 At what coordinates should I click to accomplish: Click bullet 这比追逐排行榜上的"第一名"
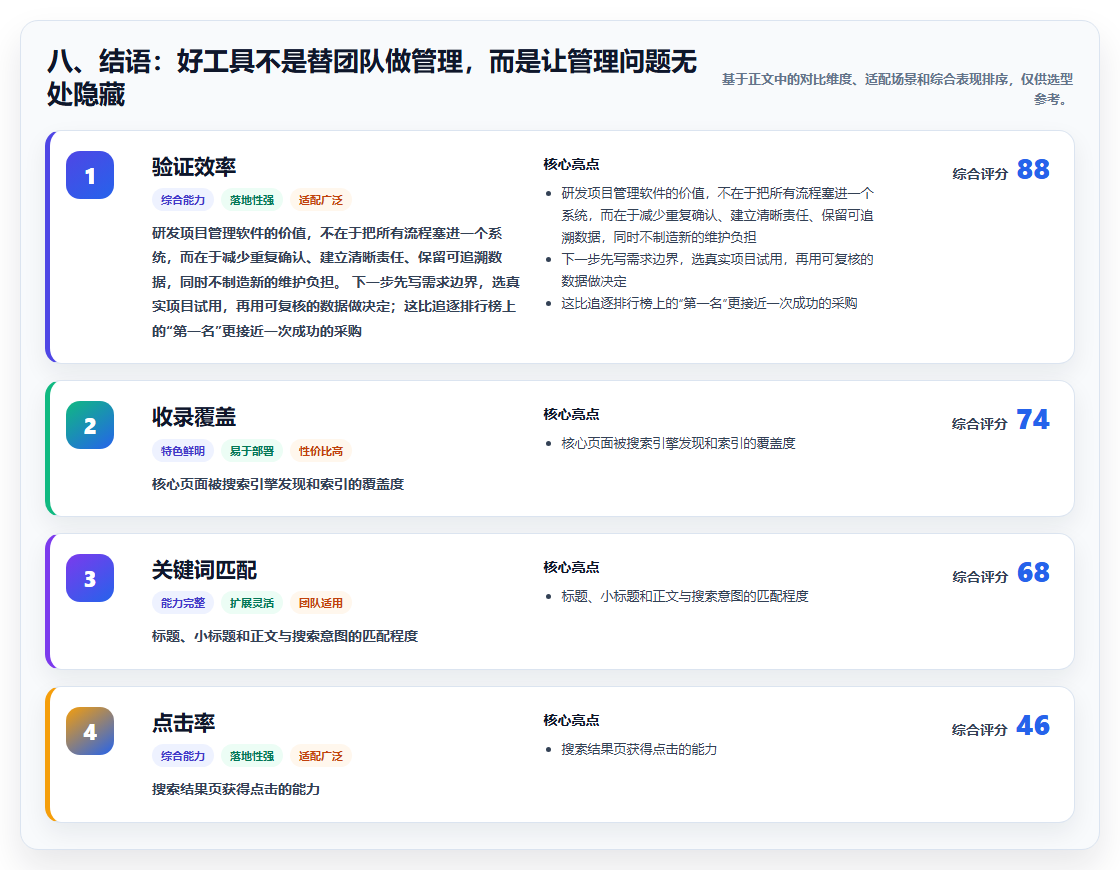[x=709, y=303]
